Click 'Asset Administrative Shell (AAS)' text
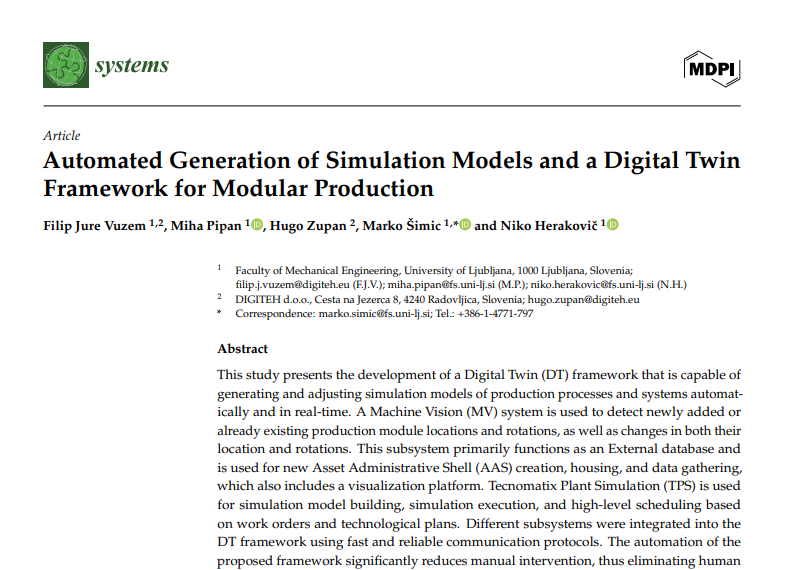This screenshot has height=570, width=786. (412, 468)
